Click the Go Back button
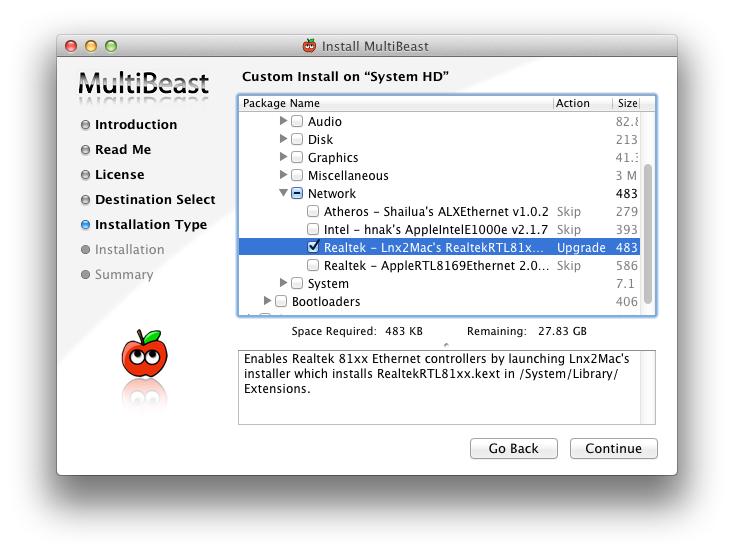734x554 pixels. [514, 449]
